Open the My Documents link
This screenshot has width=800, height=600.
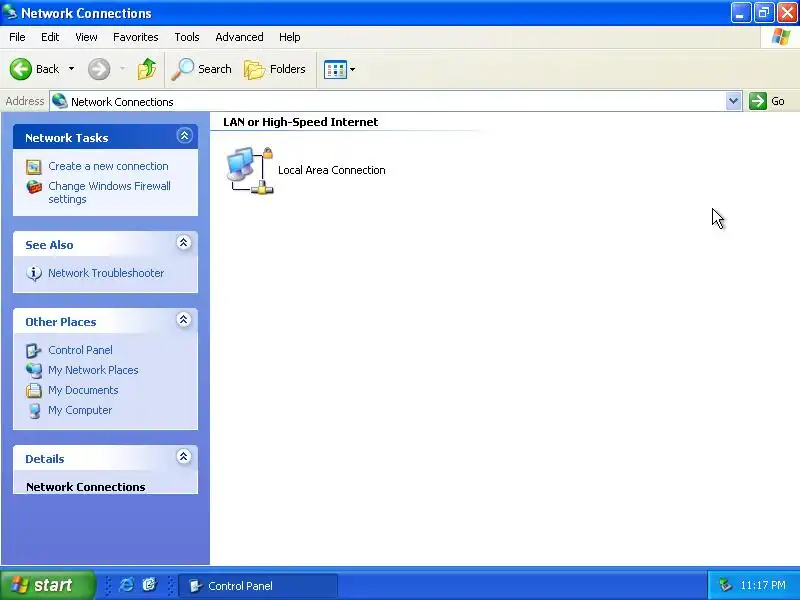(x=83, y=390)
